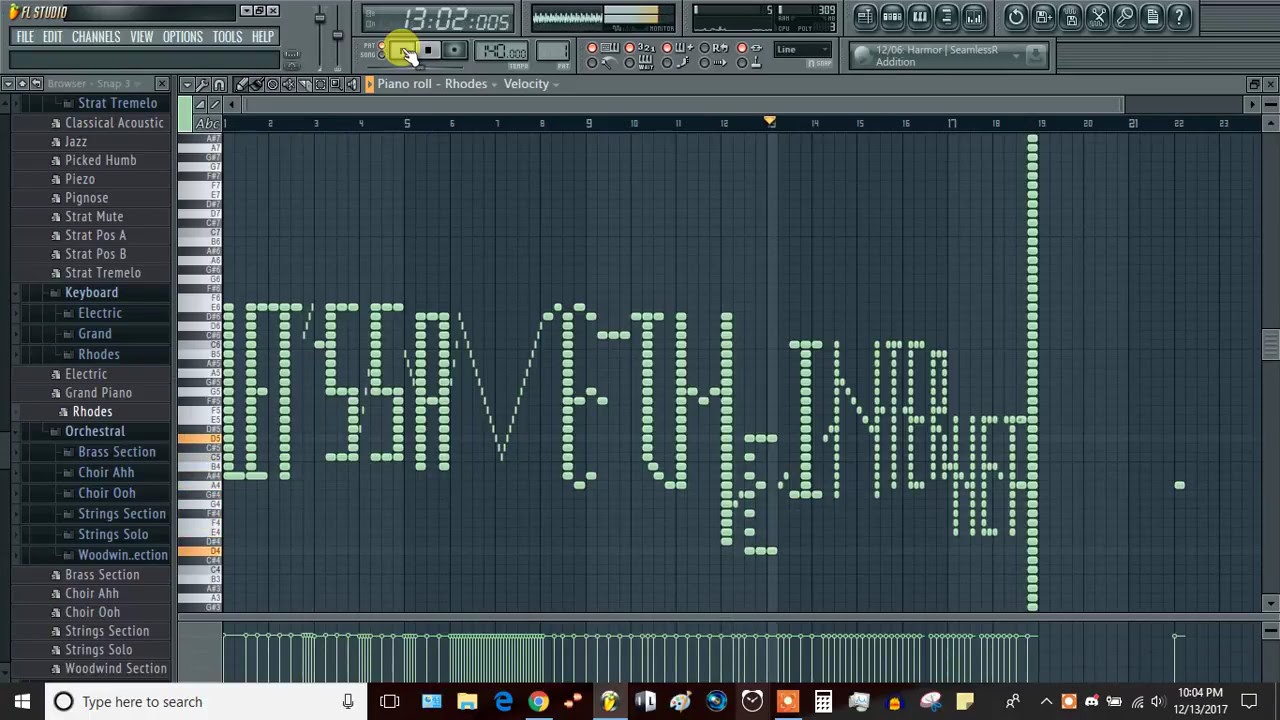
Task: Open the piano roll wrench tools menu
Action: click(203, 84)
